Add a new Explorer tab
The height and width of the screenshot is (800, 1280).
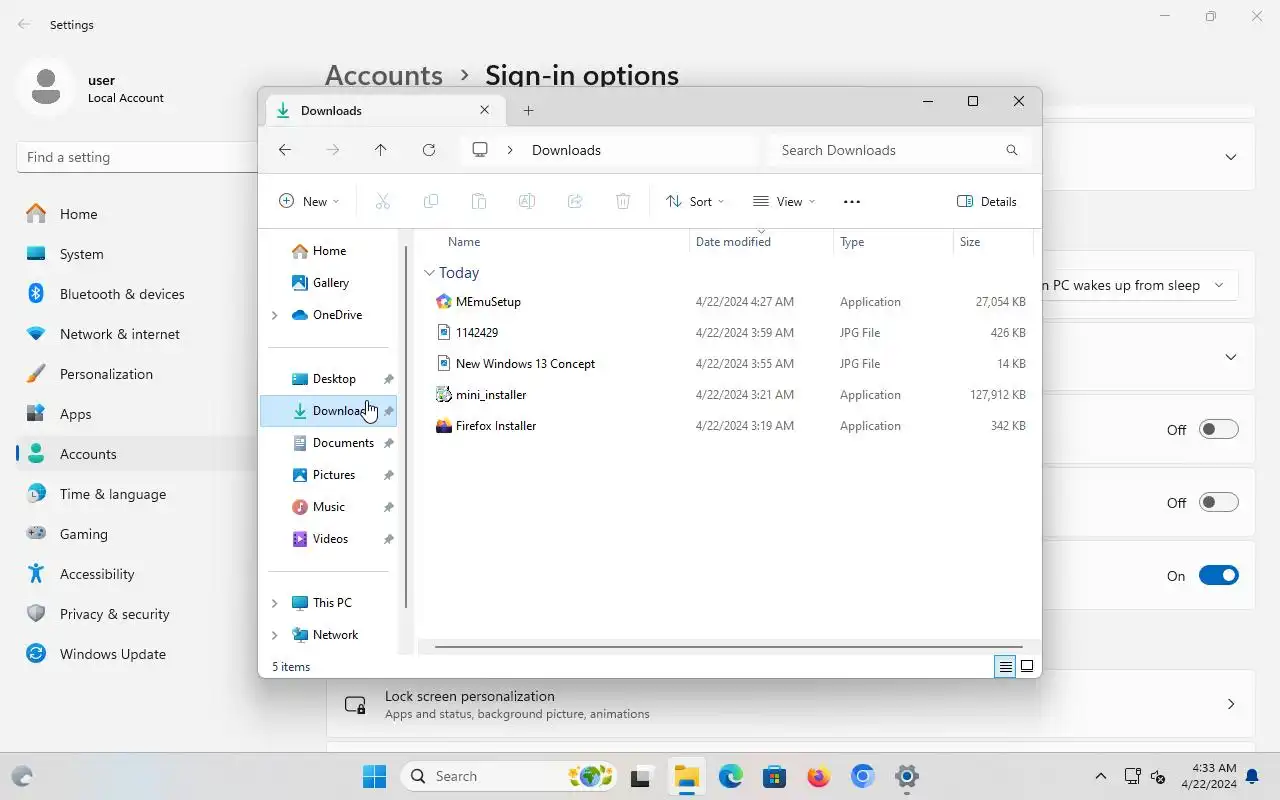[529, 110]
